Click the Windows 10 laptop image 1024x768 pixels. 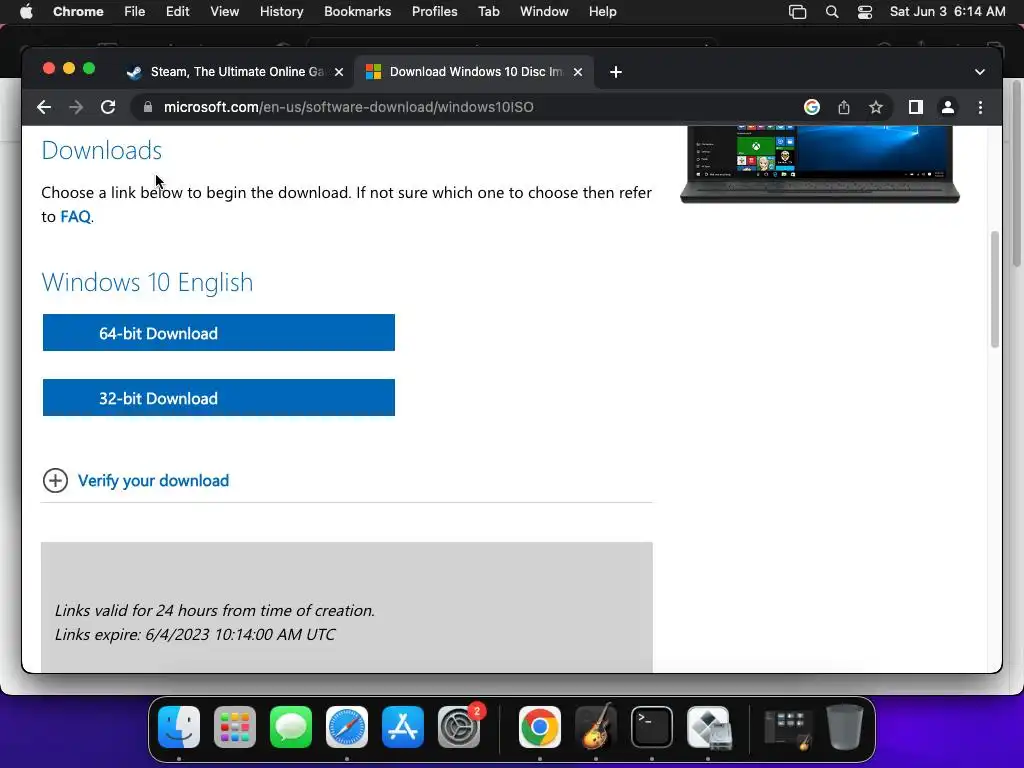click(x=820, y=164)
